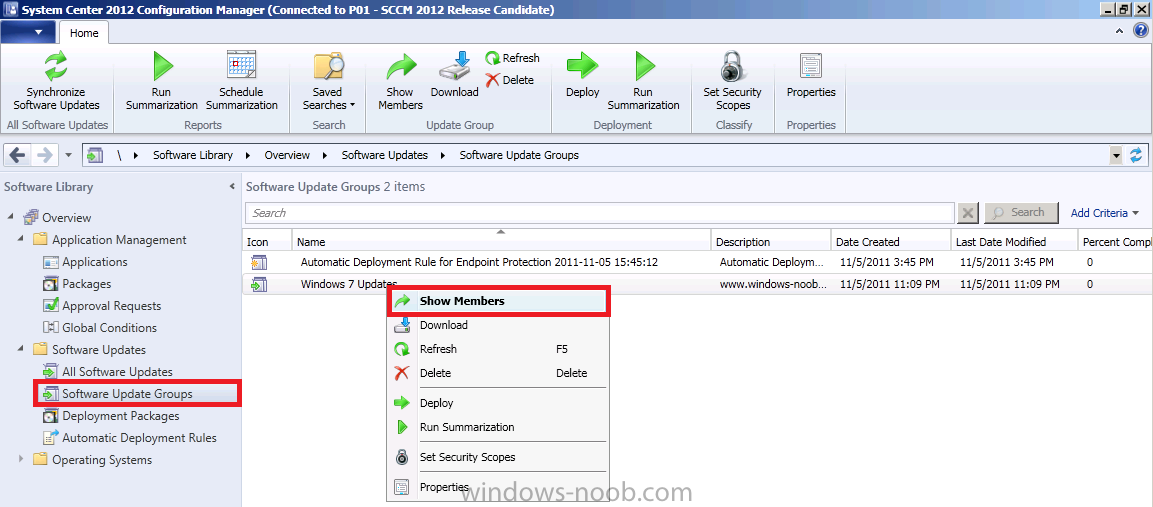1153x507 pixels.
Task: Select Windows 7 Updates row
Action: pos(697,284)
